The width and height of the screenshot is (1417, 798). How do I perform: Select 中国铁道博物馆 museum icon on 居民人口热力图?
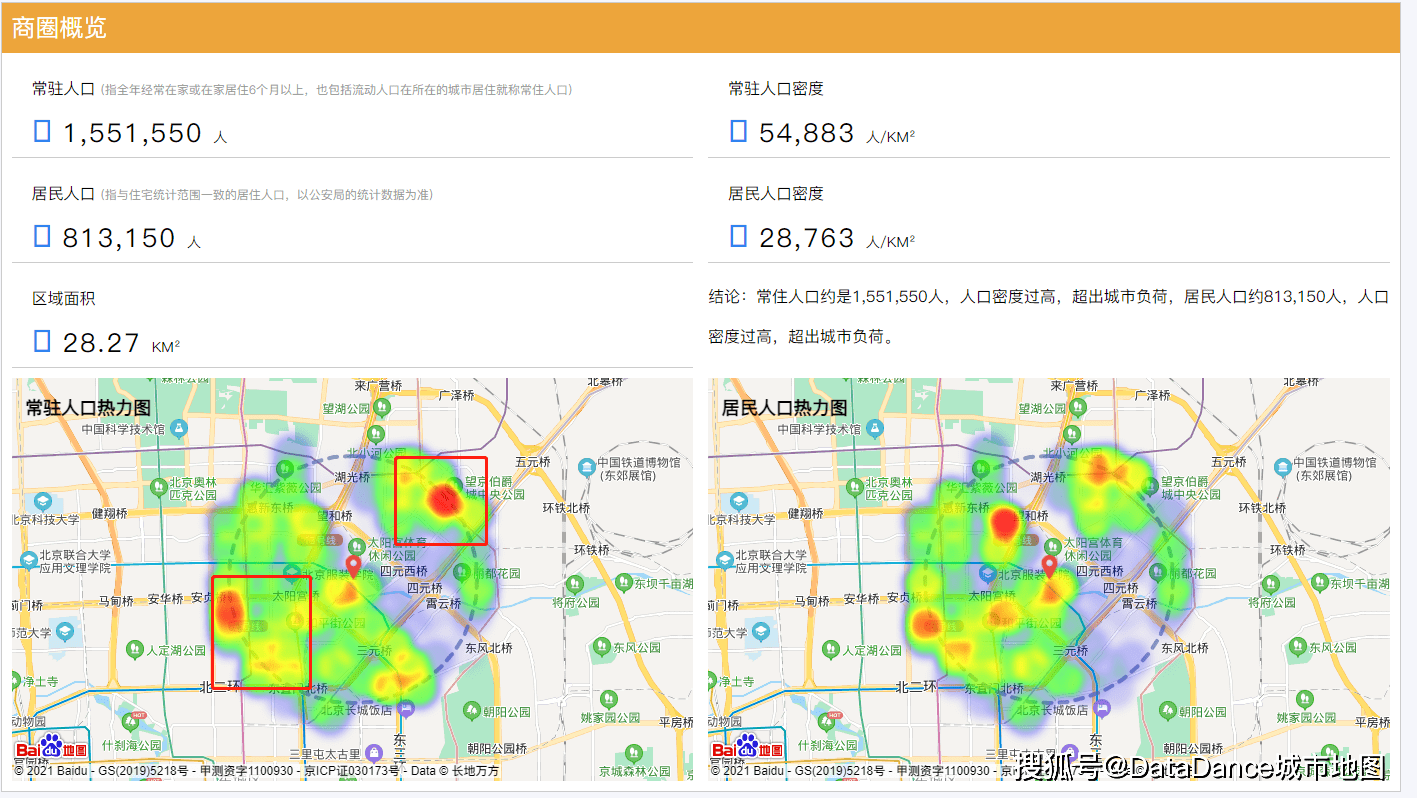pyautogui.click(x=1283, y=468)
